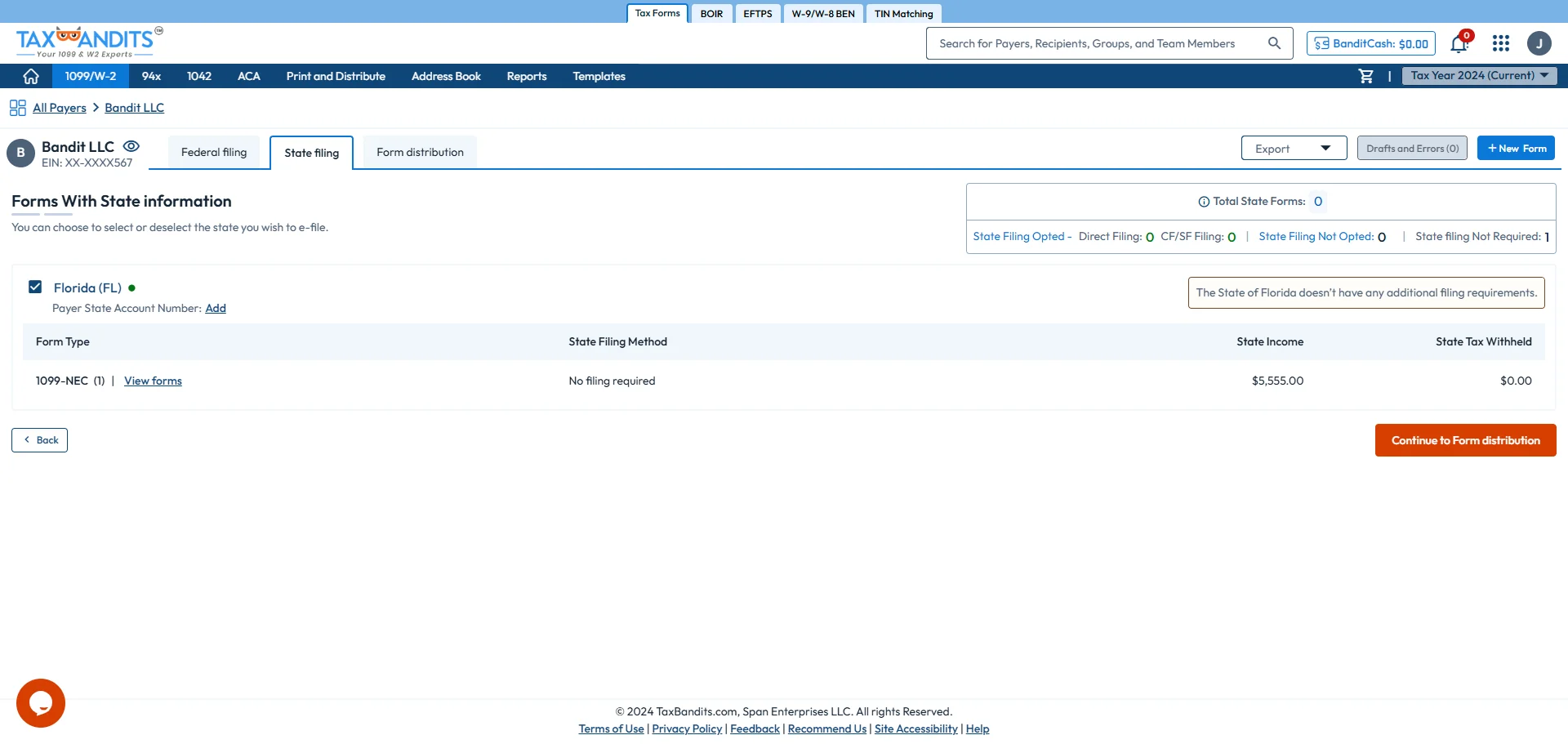The width and height of the screenshot is (1568, 744).
Task: Open the Templates menu
Action: pos(599,76)
